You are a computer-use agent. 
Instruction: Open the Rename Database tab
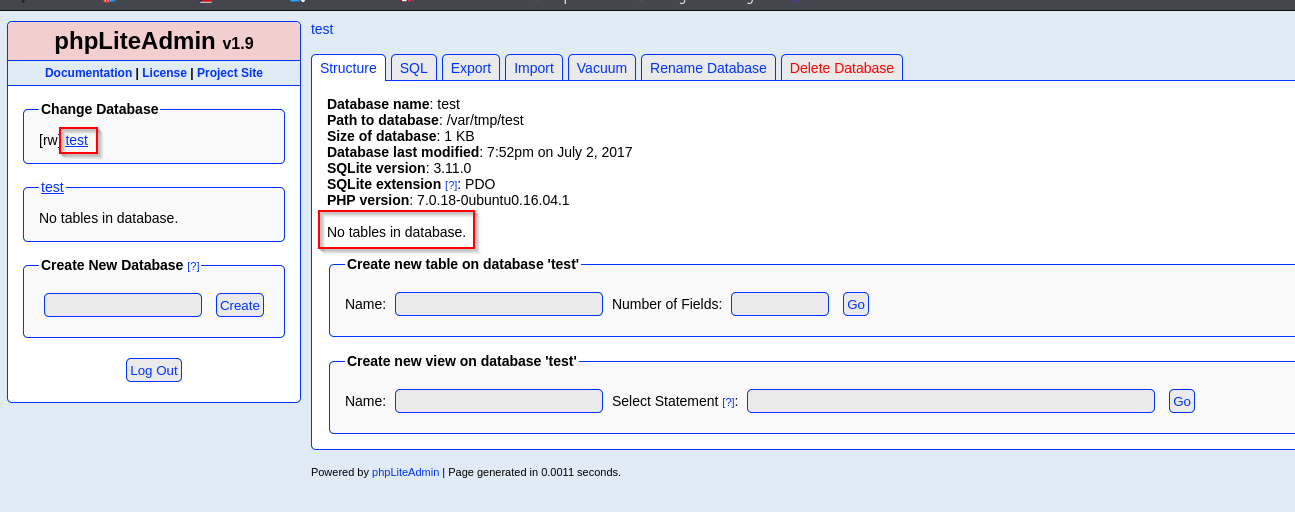click(x=708, y=68)
